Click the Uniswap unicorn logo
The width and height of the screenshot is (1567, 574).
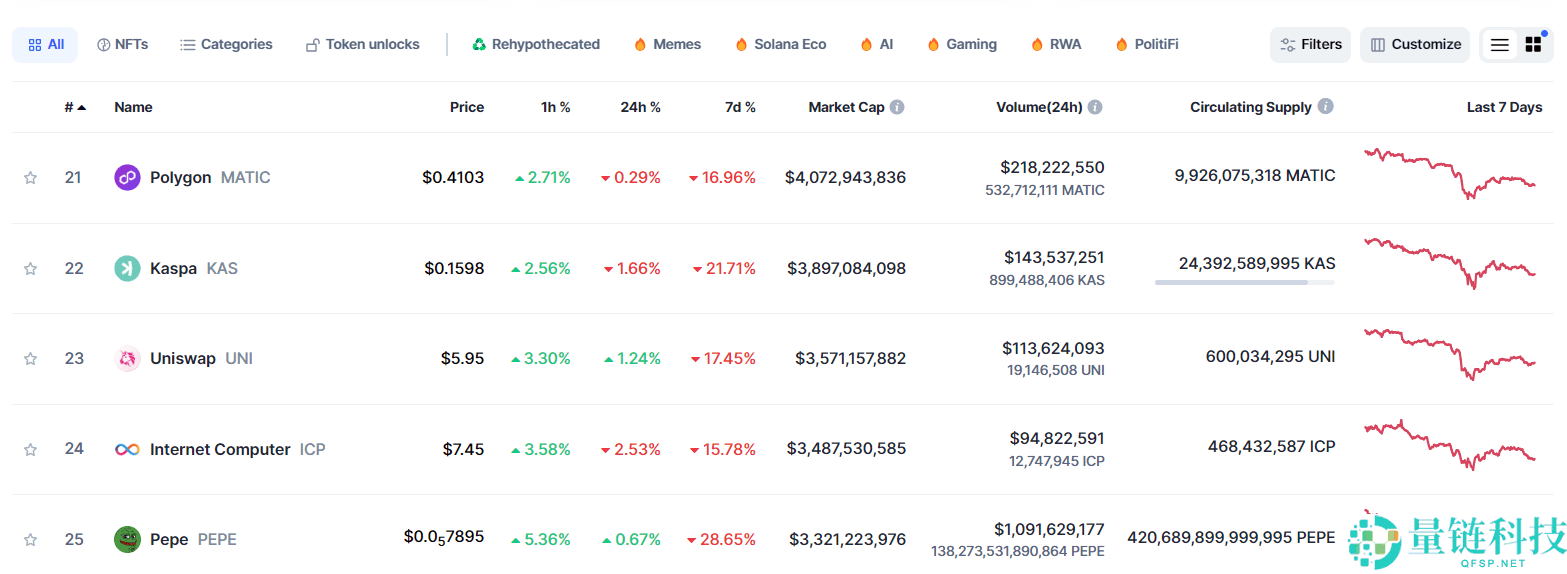(128, 359)
